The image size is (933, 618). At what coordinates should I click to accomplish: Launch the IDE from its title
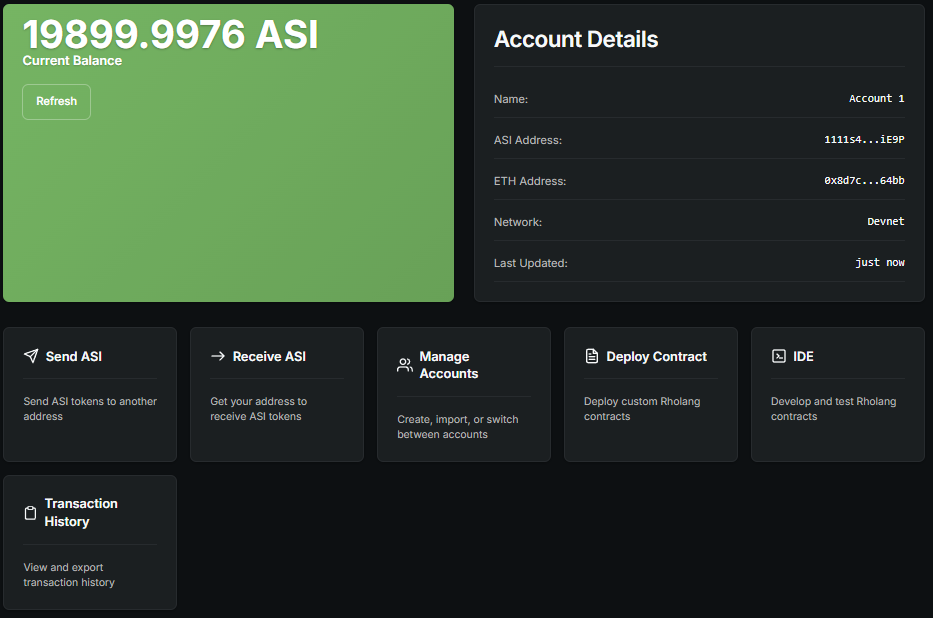pos(803,356)
